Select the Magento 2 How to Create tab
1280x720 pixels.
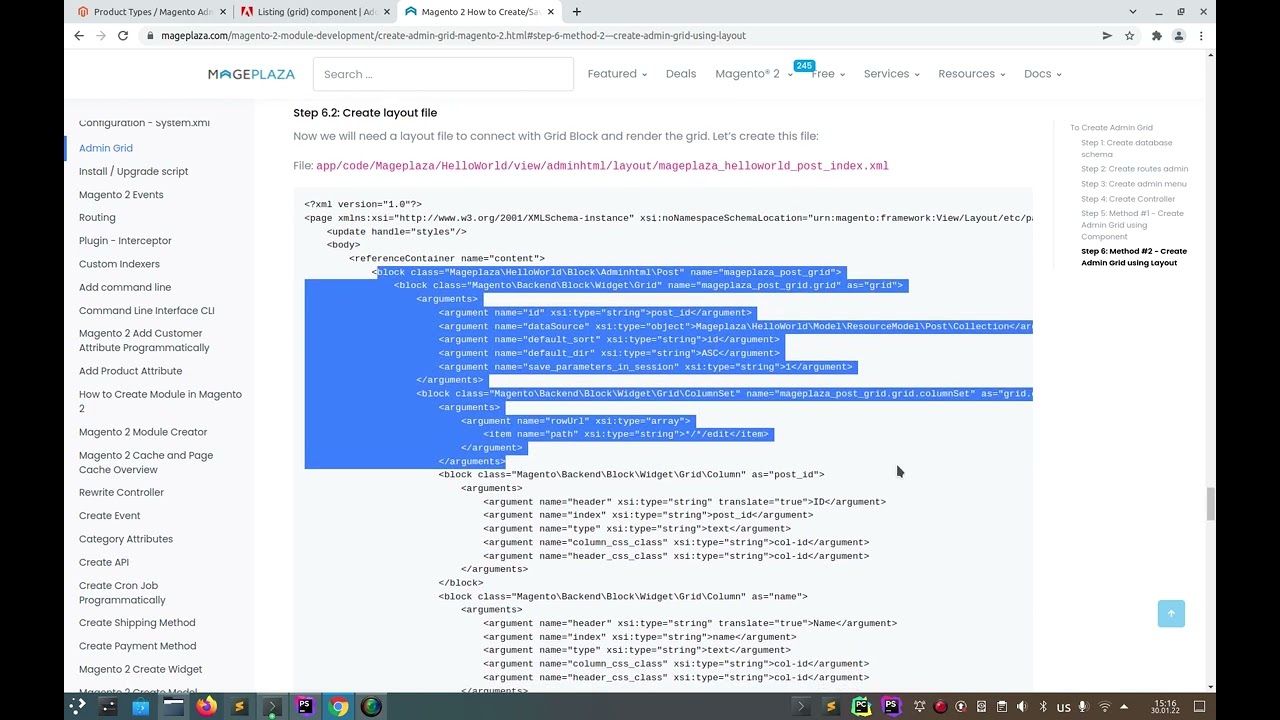tap(480, 12)
